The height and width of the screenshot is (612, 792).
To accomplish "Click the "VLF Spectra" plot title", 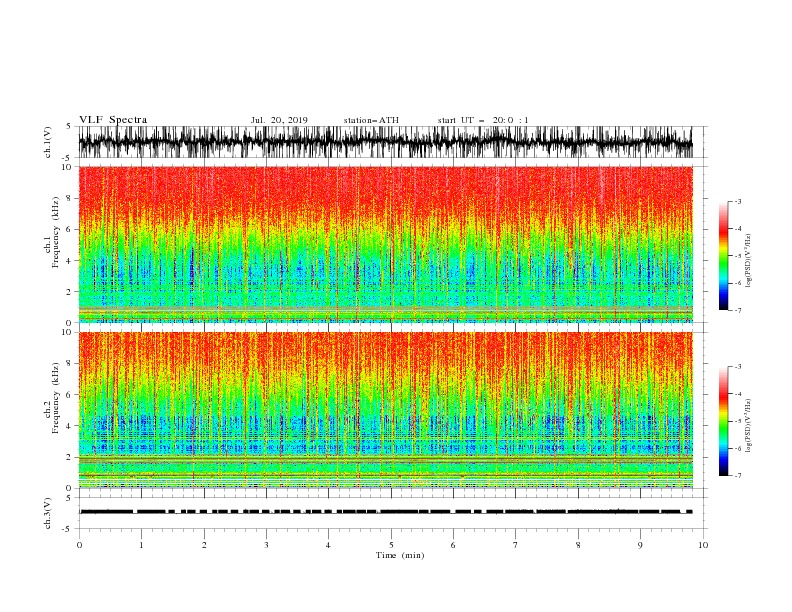I will click(x=113, y=120).
